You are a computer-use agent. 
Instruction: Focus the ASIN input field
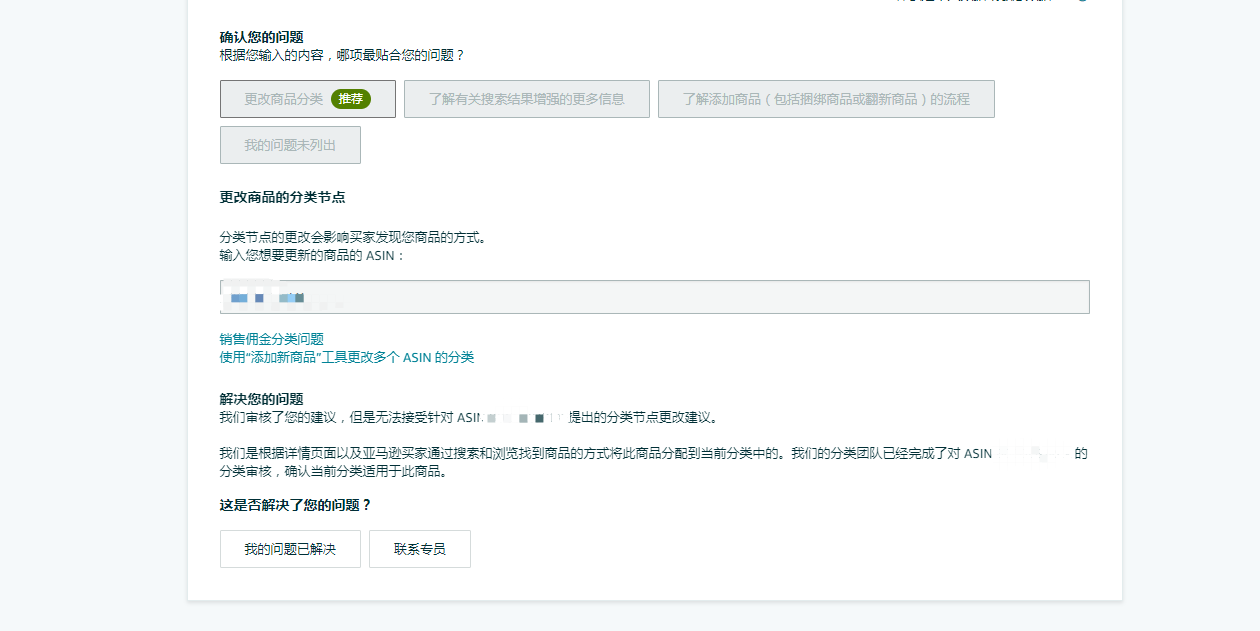pos(654,297)
